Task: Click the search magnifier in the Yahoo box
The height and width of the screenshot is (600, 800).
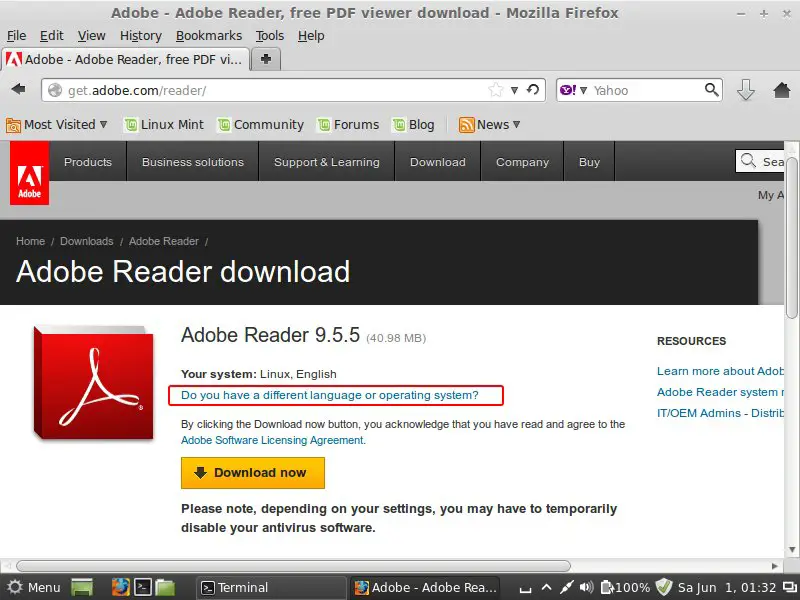Action: [x=712, y=90]
